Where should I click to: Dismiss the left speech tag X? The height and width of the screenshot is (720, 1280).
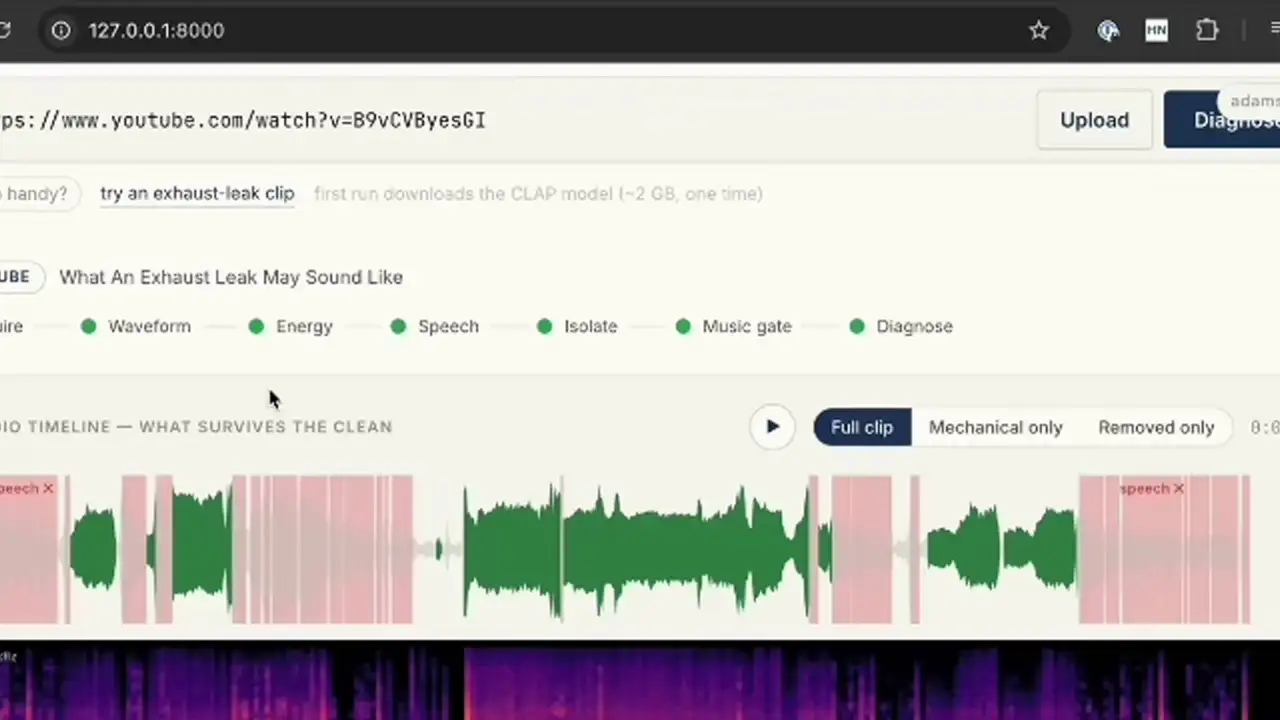48,488
